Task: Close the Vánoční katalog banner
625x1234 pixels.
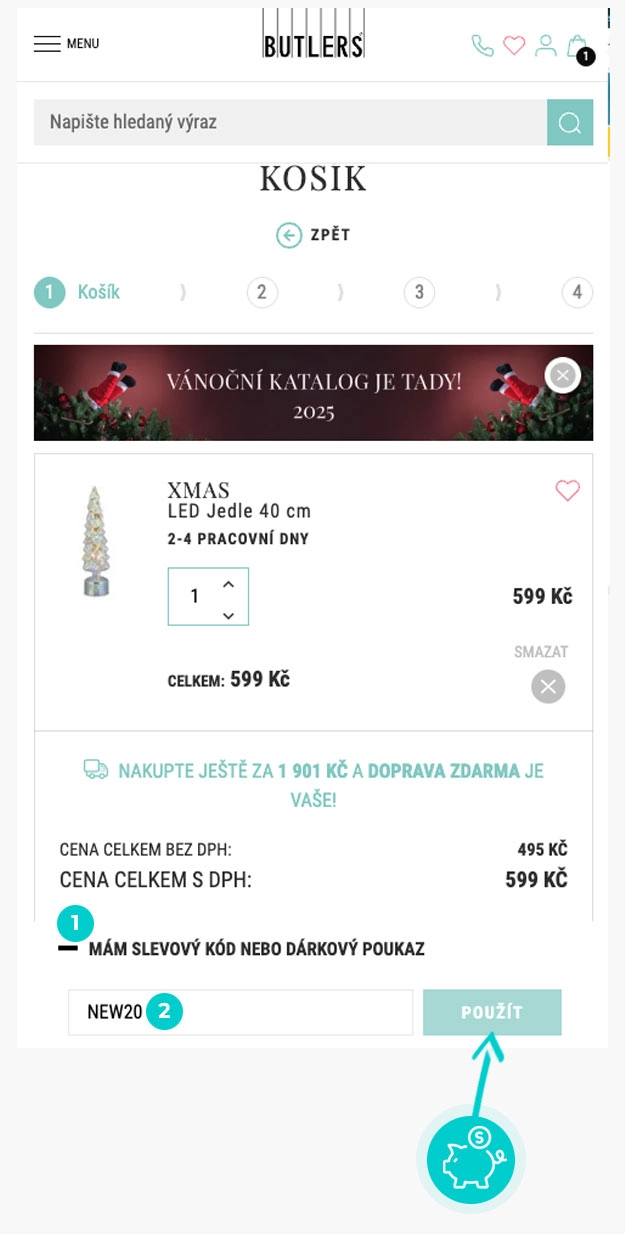Action: (x=563, y=375)
